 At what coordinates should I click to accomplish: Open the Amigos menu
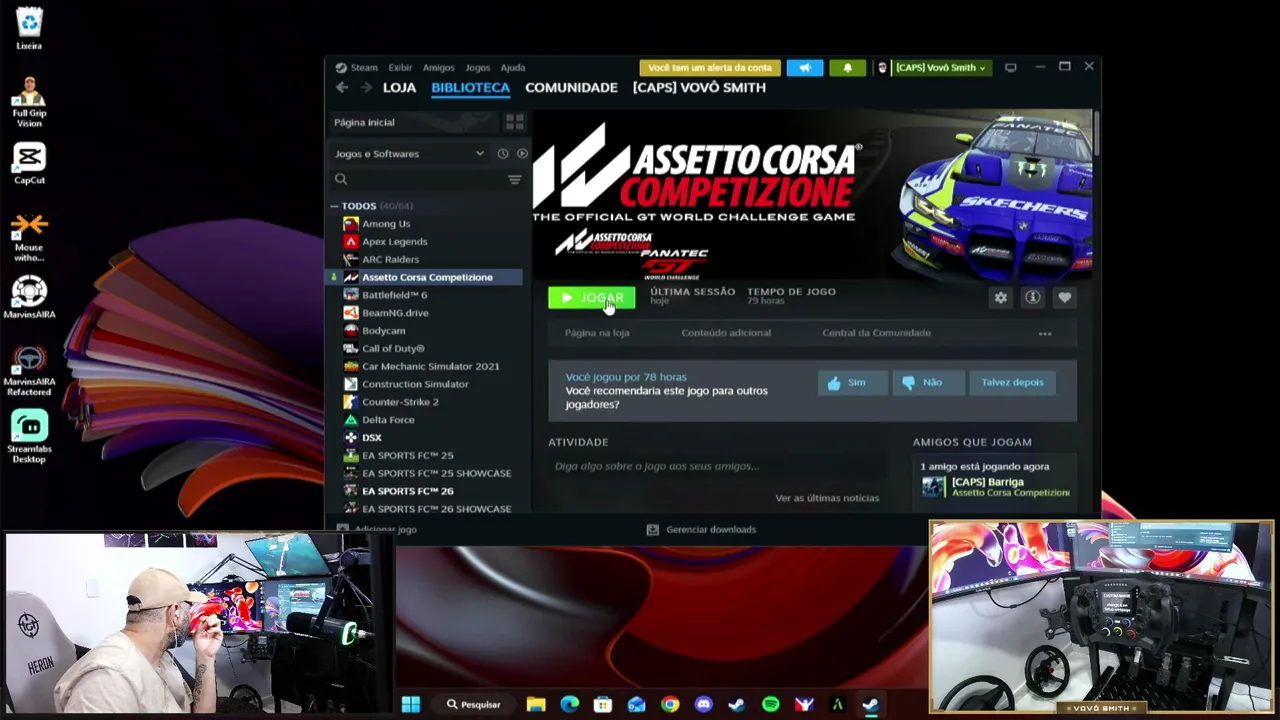click(x=439, y=68)
